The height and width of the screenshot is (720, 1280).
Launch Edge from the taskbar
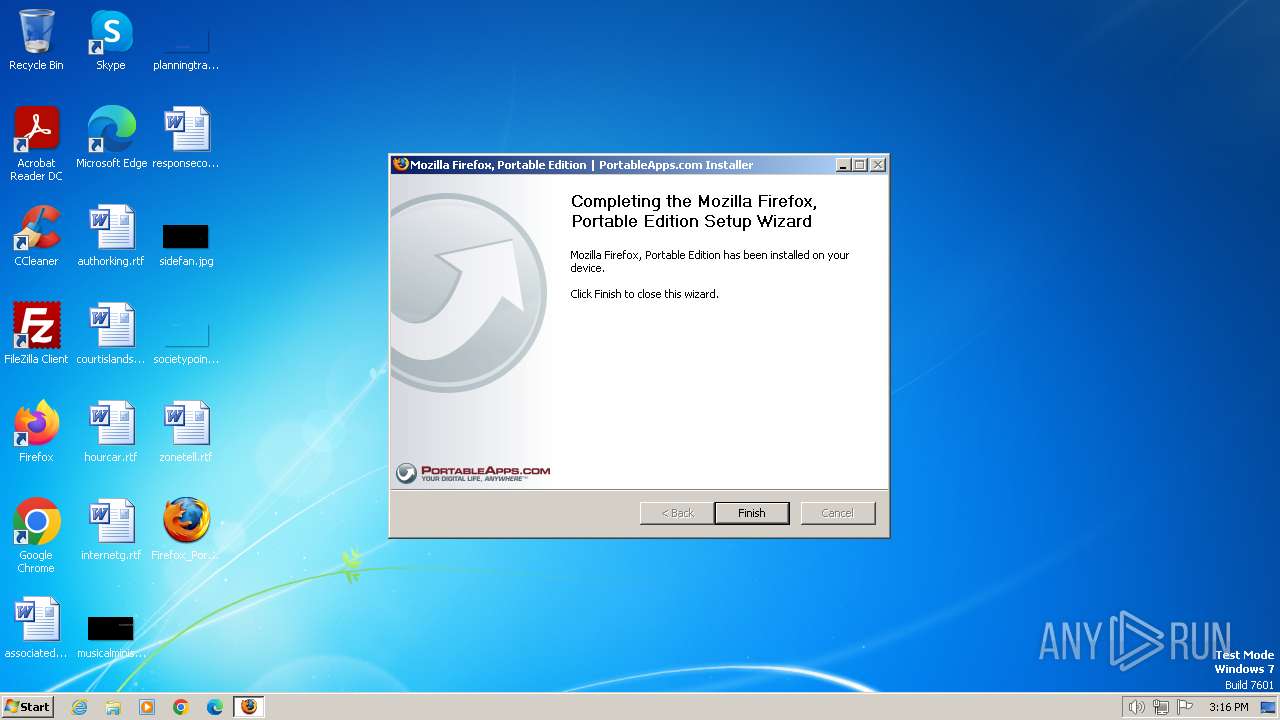[215, 707]
